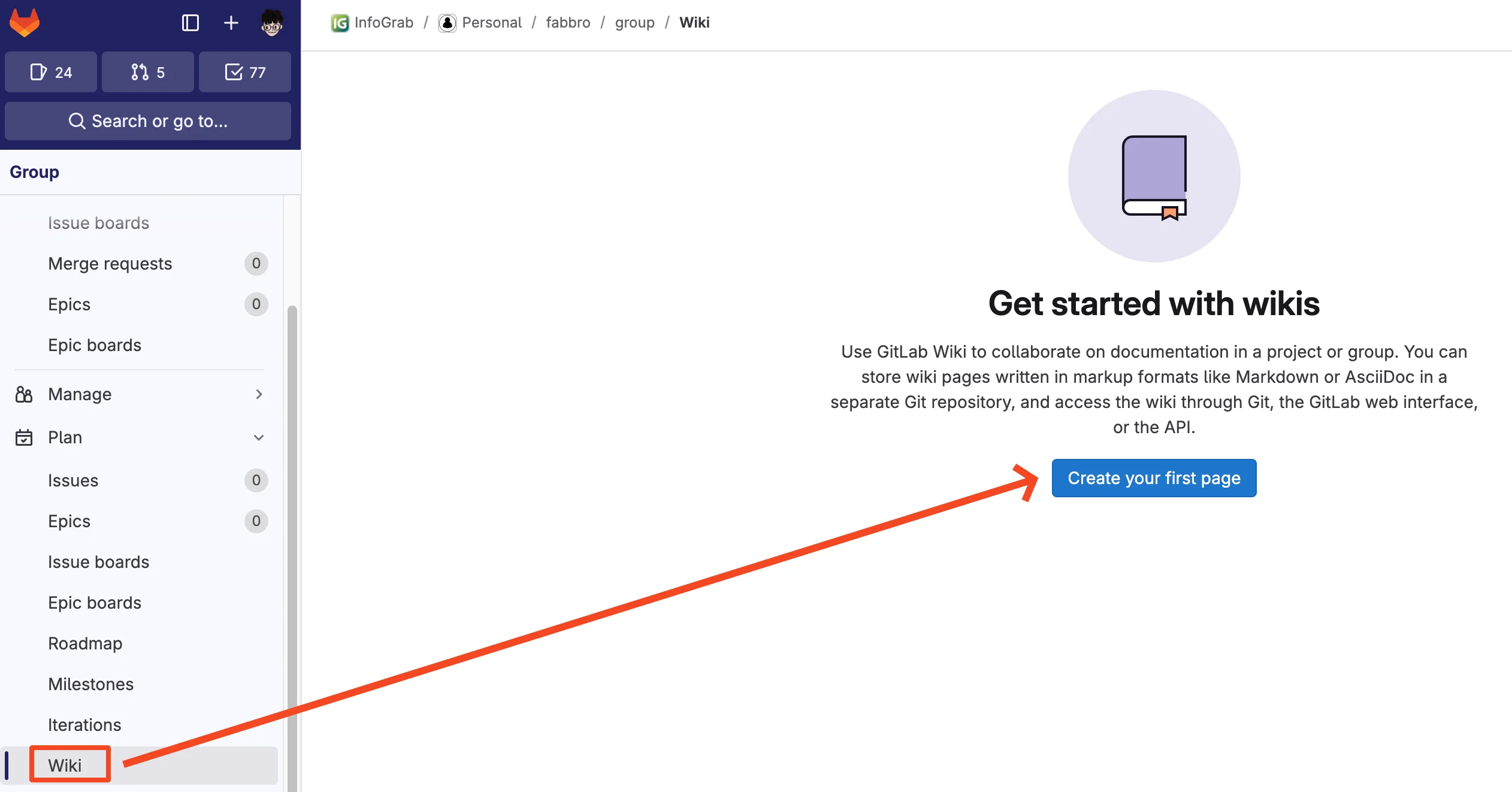Click Search or go to field
The width and height of the screenshot is (1512, 792).
pyautogui.click(x=148, y=121)
